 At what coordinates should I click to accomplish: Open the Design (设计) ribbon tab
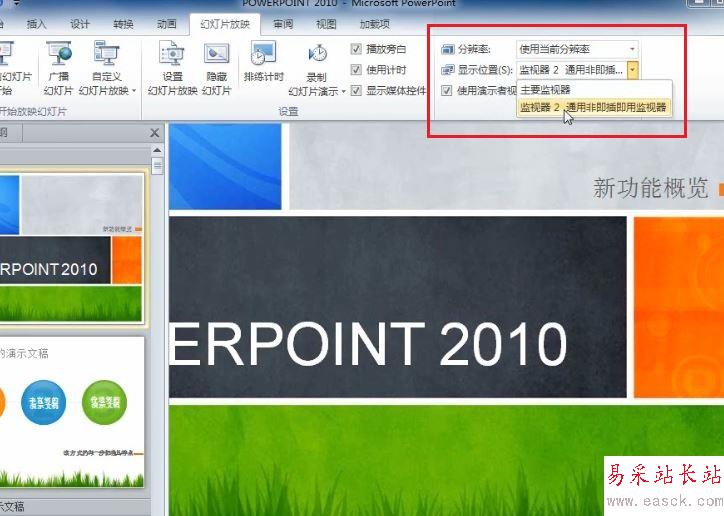(79, 24)
